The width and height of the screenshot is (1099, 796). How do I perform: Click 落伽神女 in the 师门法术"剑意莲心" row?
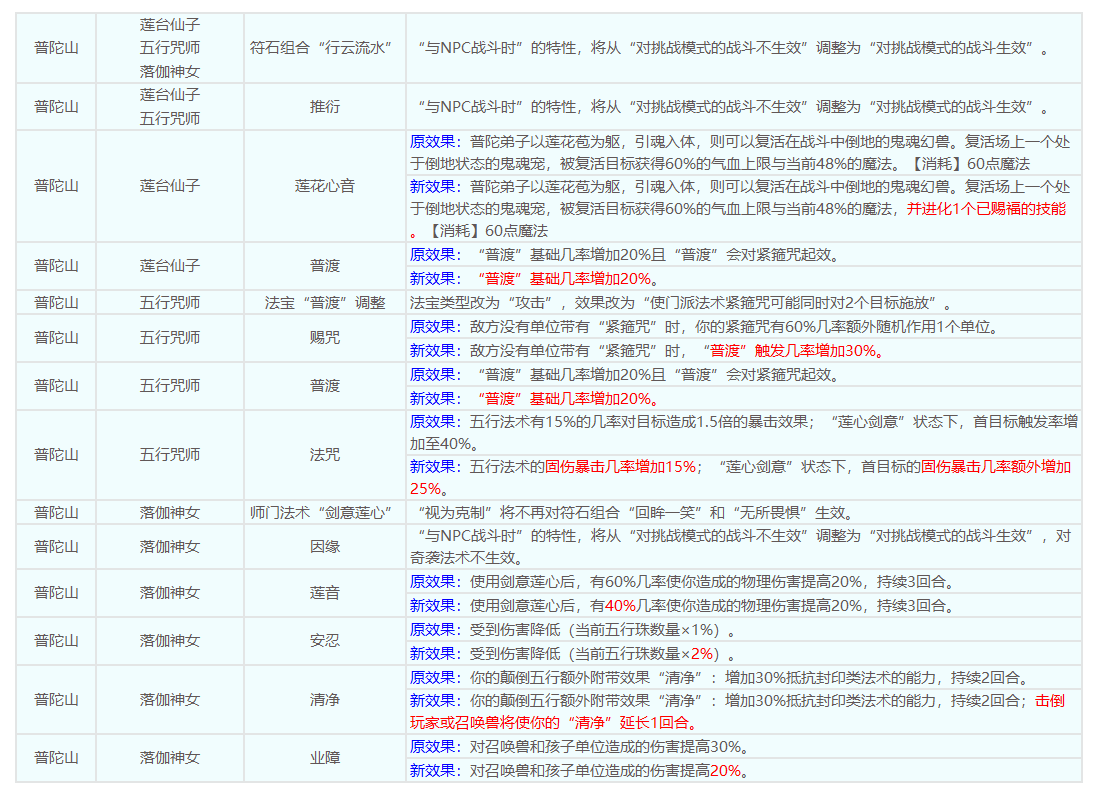tap(170, 513)
